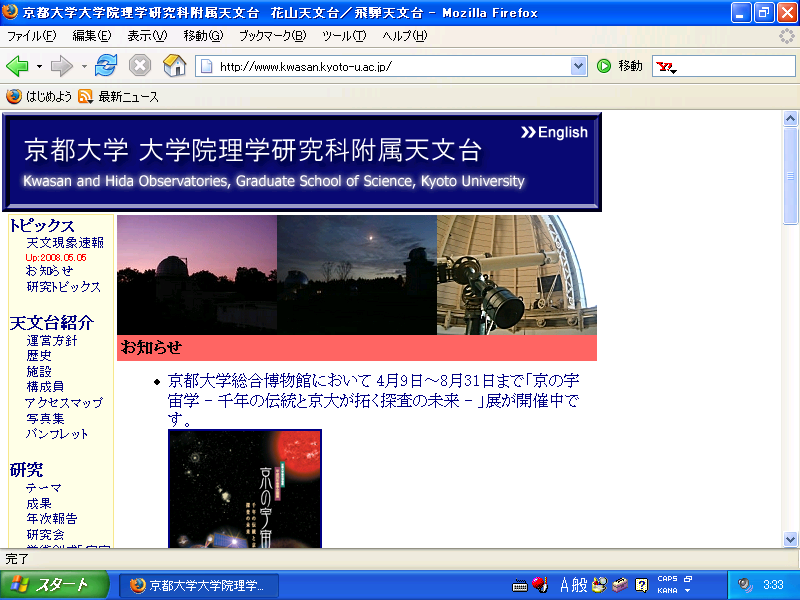800x600 pixels.
Task: Open the 写真集 link
Action: click(45, 418)
